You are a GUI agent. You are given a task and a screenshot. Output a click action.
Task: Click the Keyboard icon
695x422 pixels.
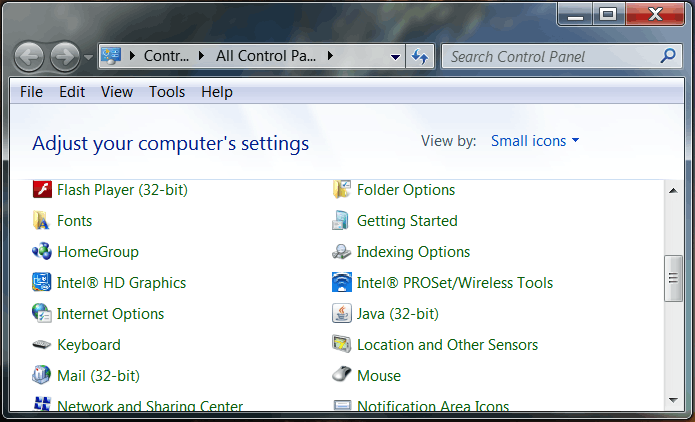[x=42, y=344]
